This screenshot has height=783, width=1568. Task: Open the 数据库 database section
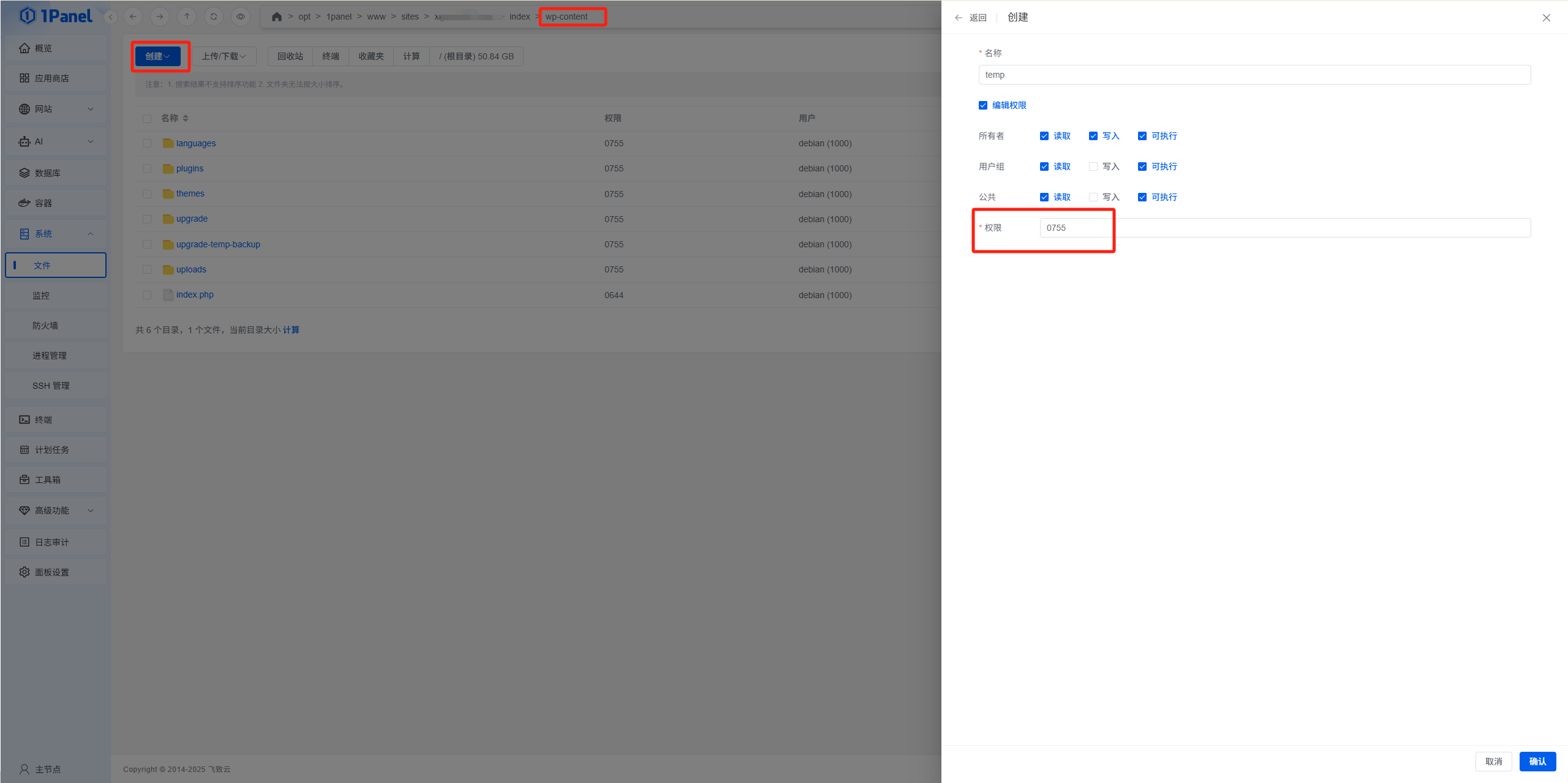47,173
